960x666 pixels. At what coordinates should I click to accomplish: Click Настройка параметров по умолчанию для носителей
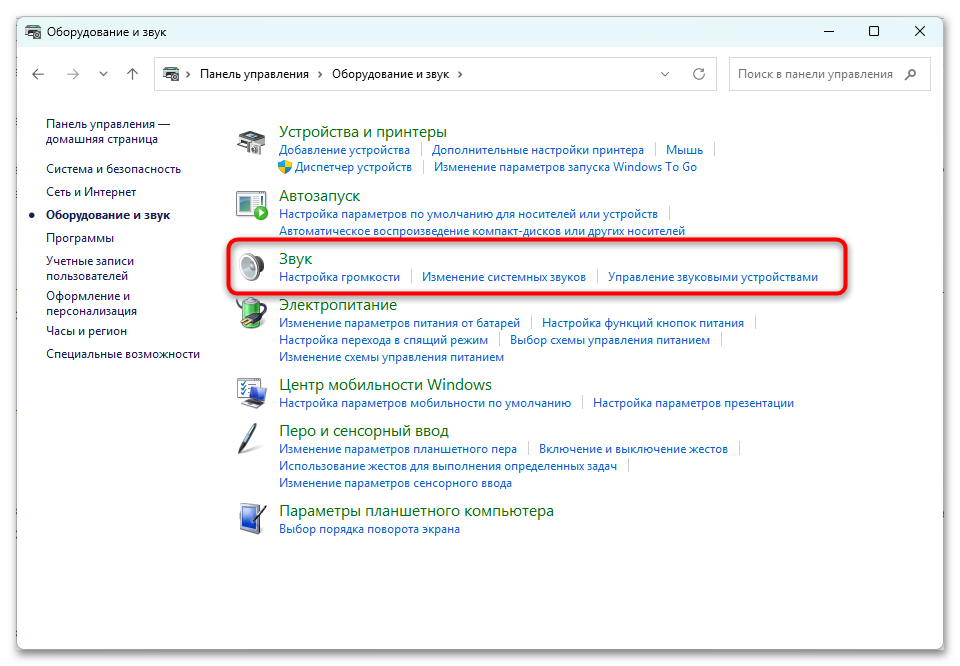click(468, 214)
